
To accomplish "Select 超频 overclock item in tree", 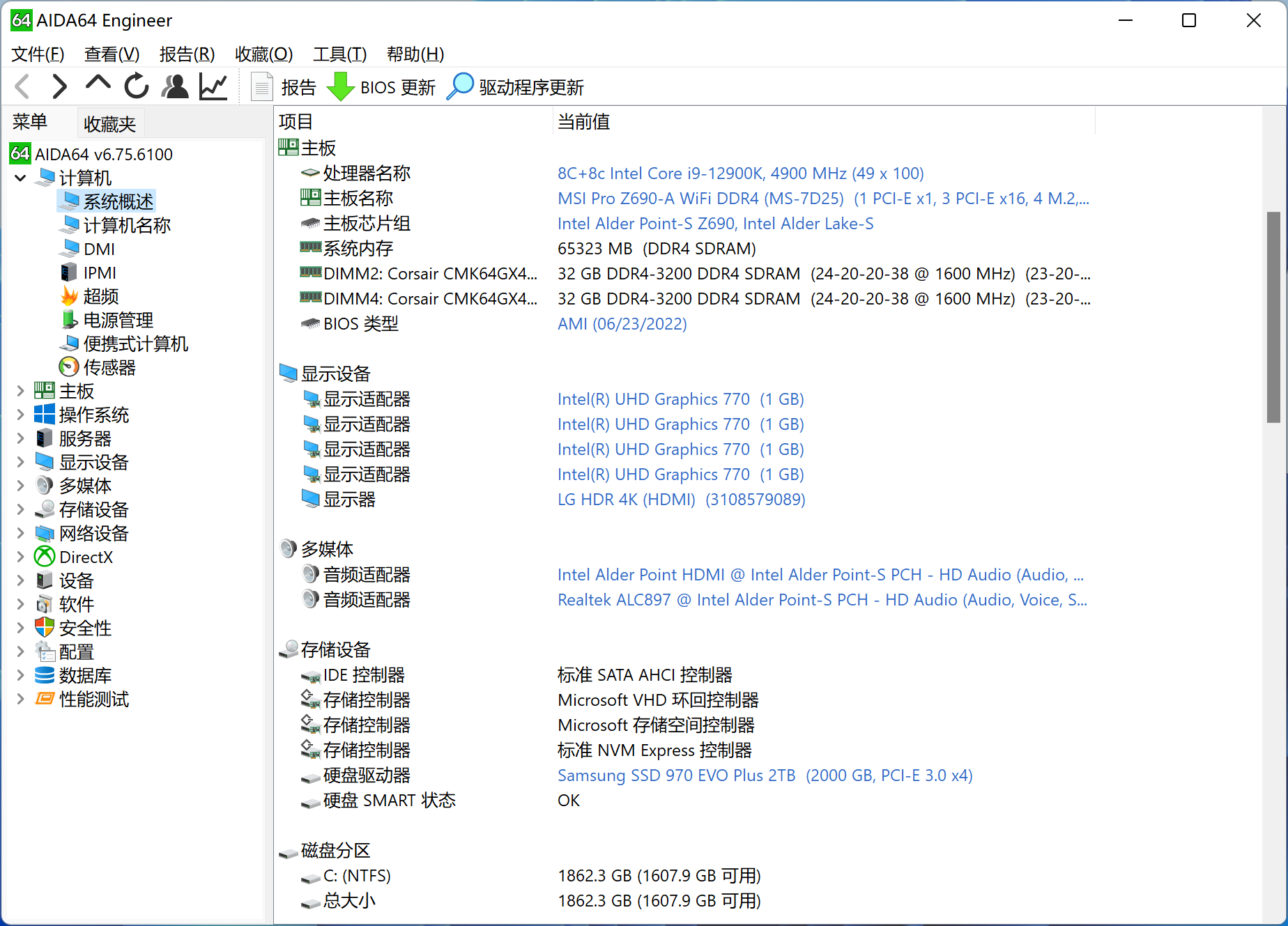I will (x=100, y=297).
